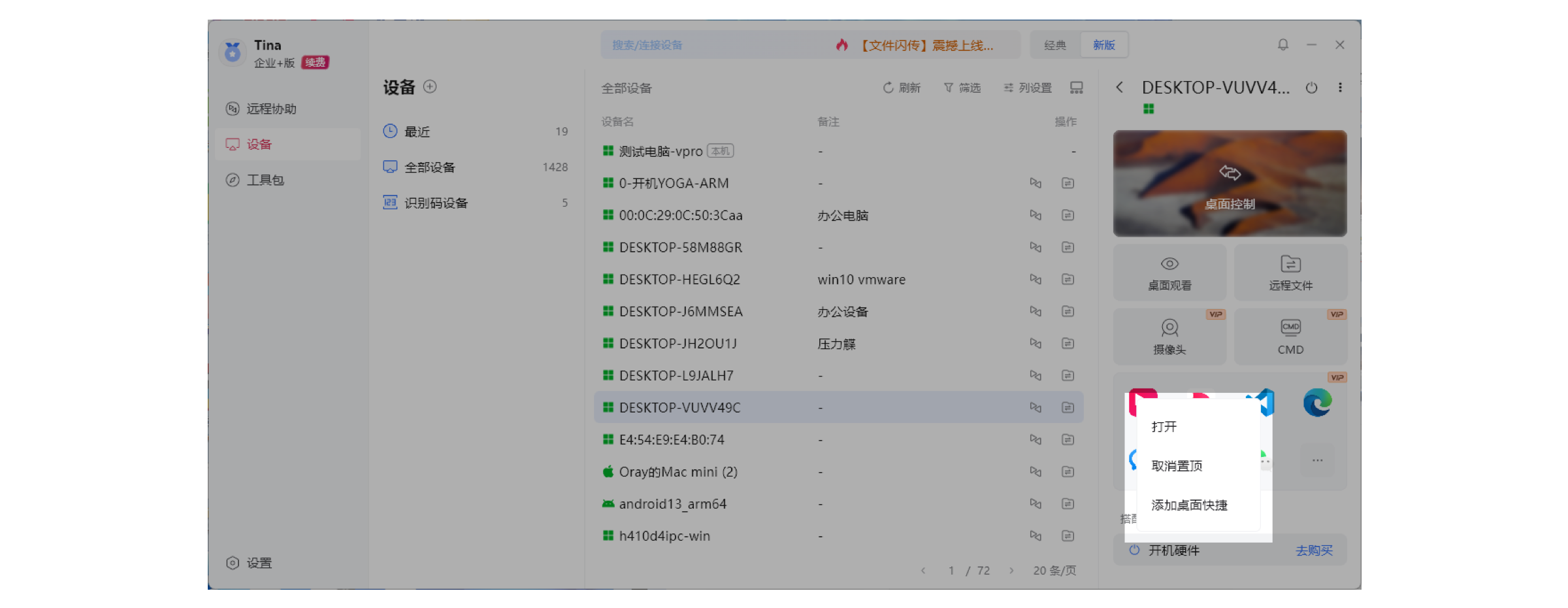
Task: Click the 开机硬件 label
Action: pos(1173,550)
